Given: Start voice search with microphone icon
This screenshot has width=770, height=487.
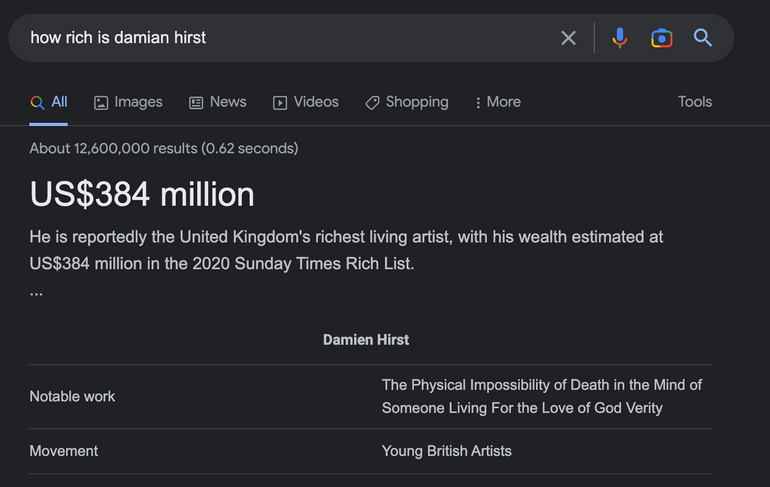Looking at the screenshot, I should (620, 38).
